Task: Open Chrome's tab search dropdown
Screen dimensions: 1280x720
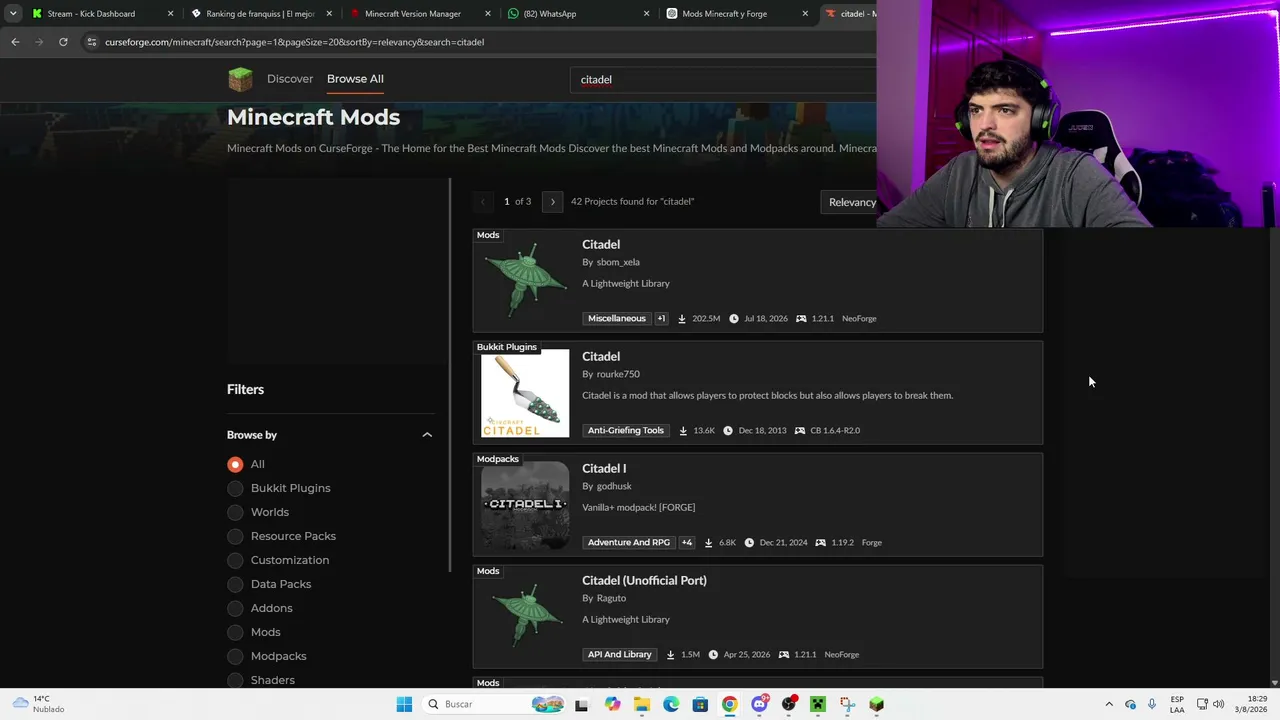Action: (x=13, y=14)
